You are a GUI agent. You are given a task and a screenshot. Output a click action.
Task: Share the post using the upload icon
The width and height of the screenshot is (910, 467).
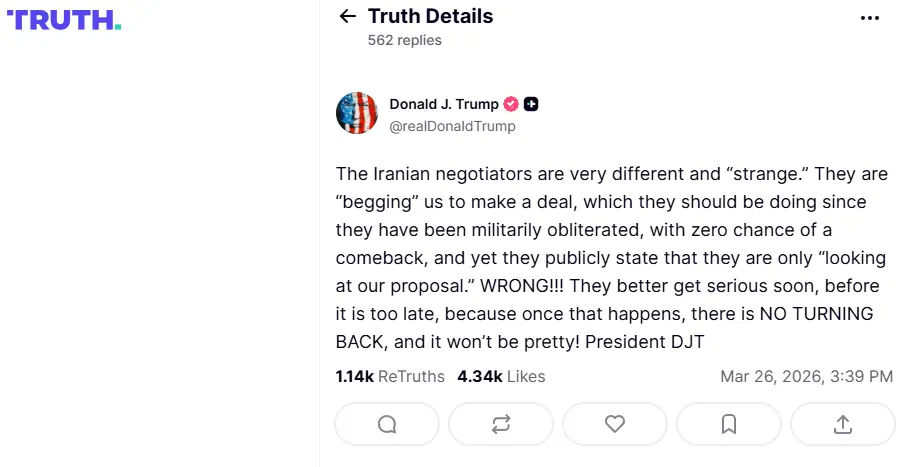point(842,424)
